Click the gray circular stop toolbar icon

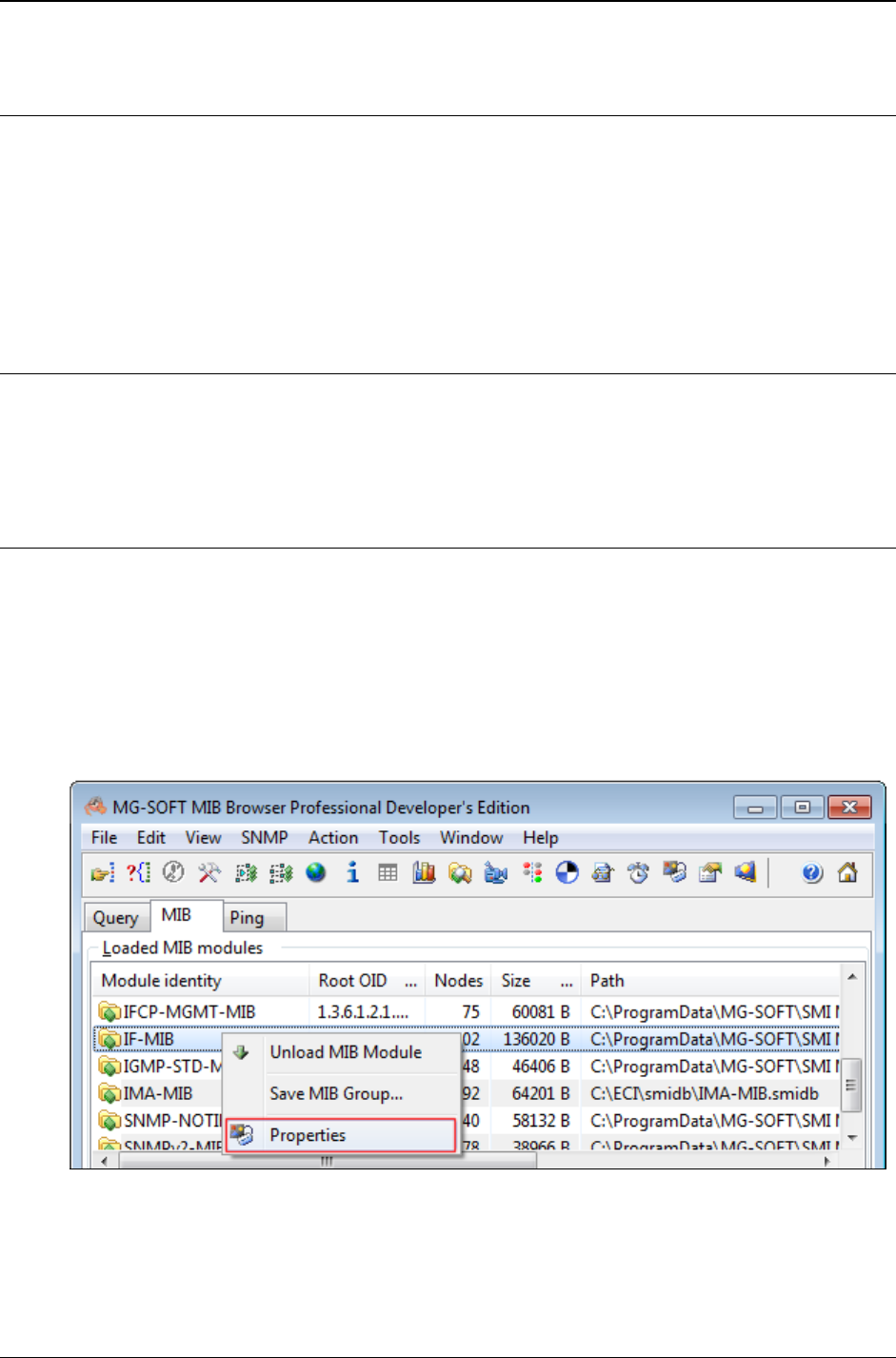173,872
